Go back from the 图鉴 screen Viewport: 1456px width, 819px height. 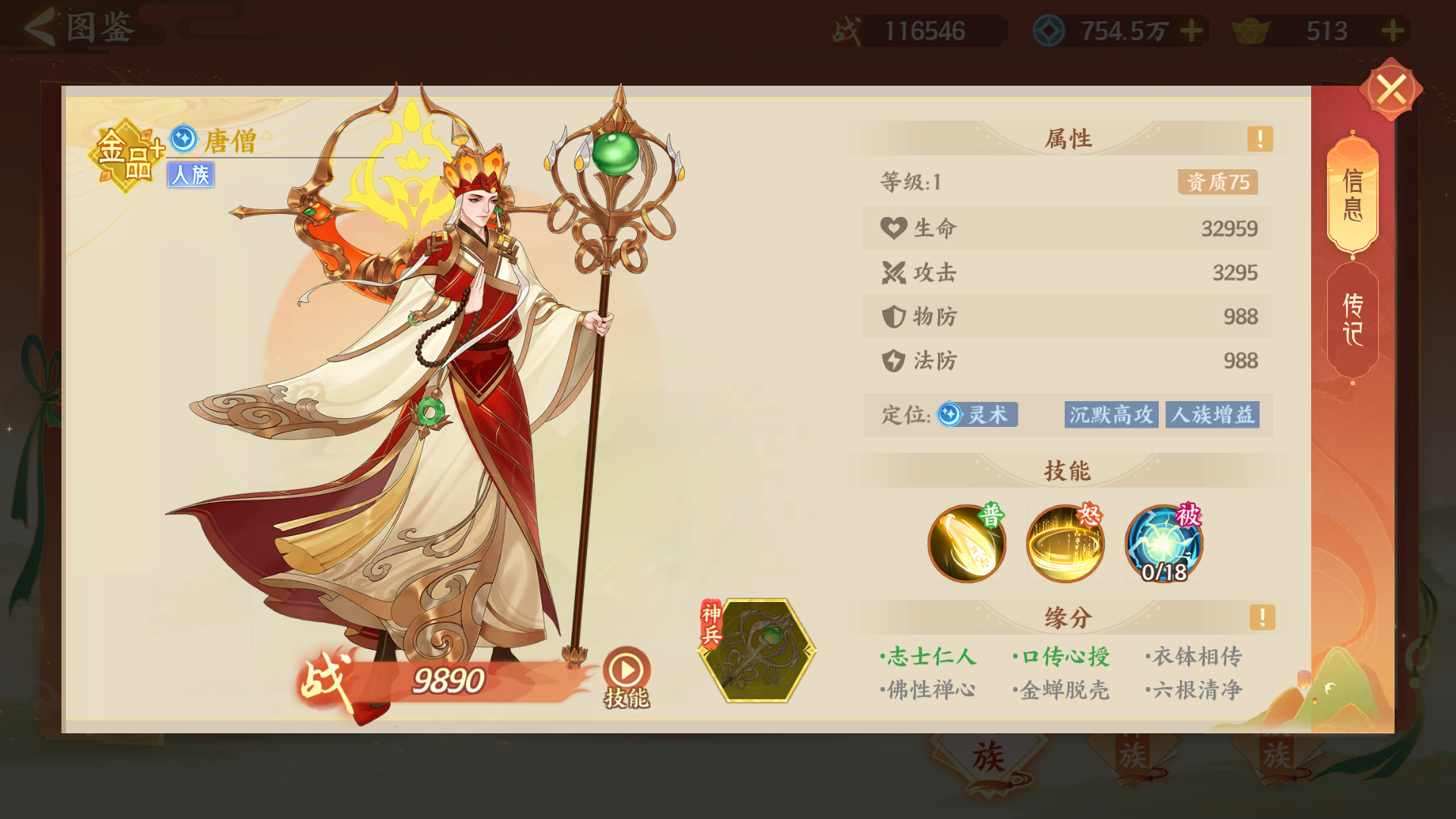click(x=39, y=28)
